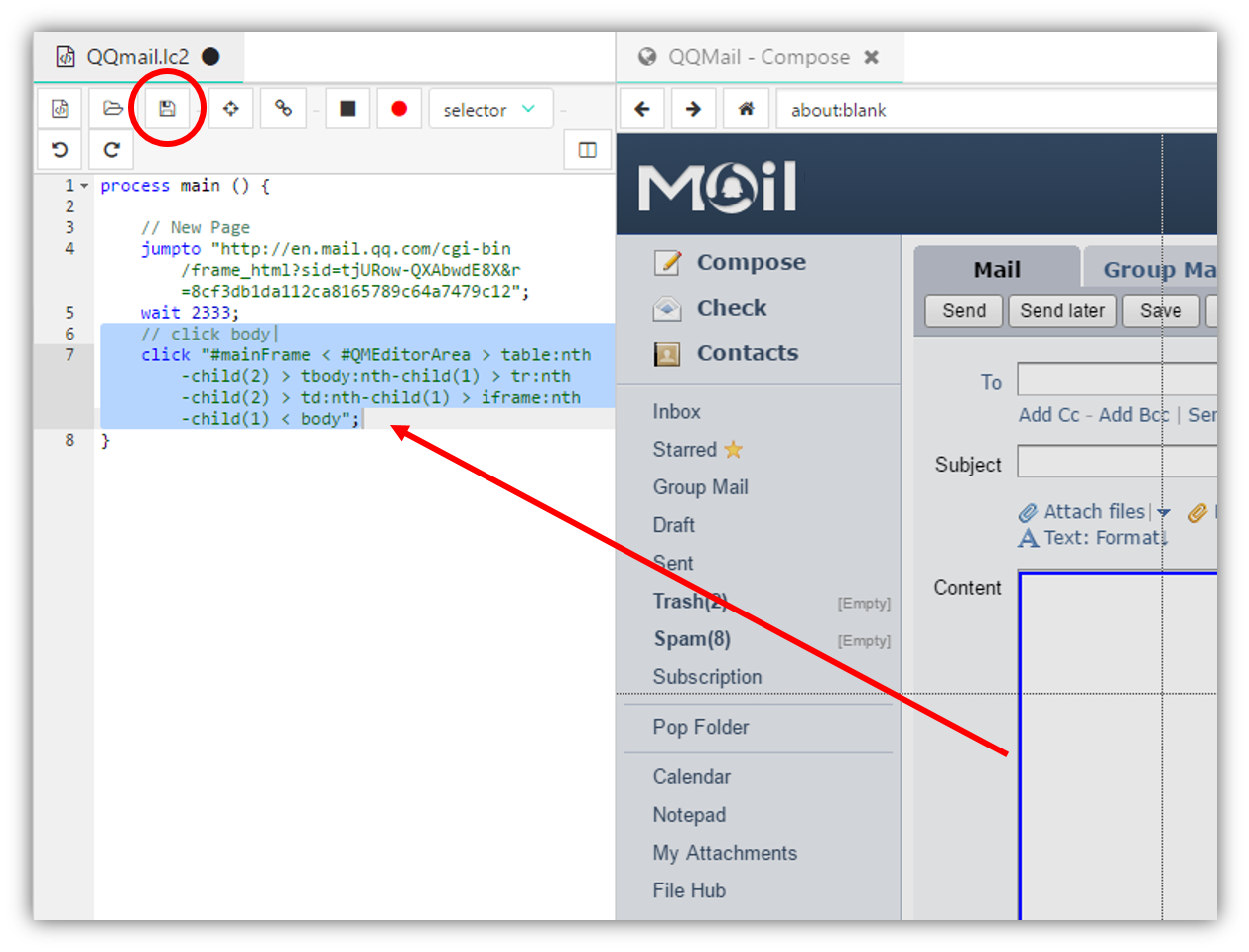Click the Mail logo
The image size is (1249, 952).
(x=717, y=187)
